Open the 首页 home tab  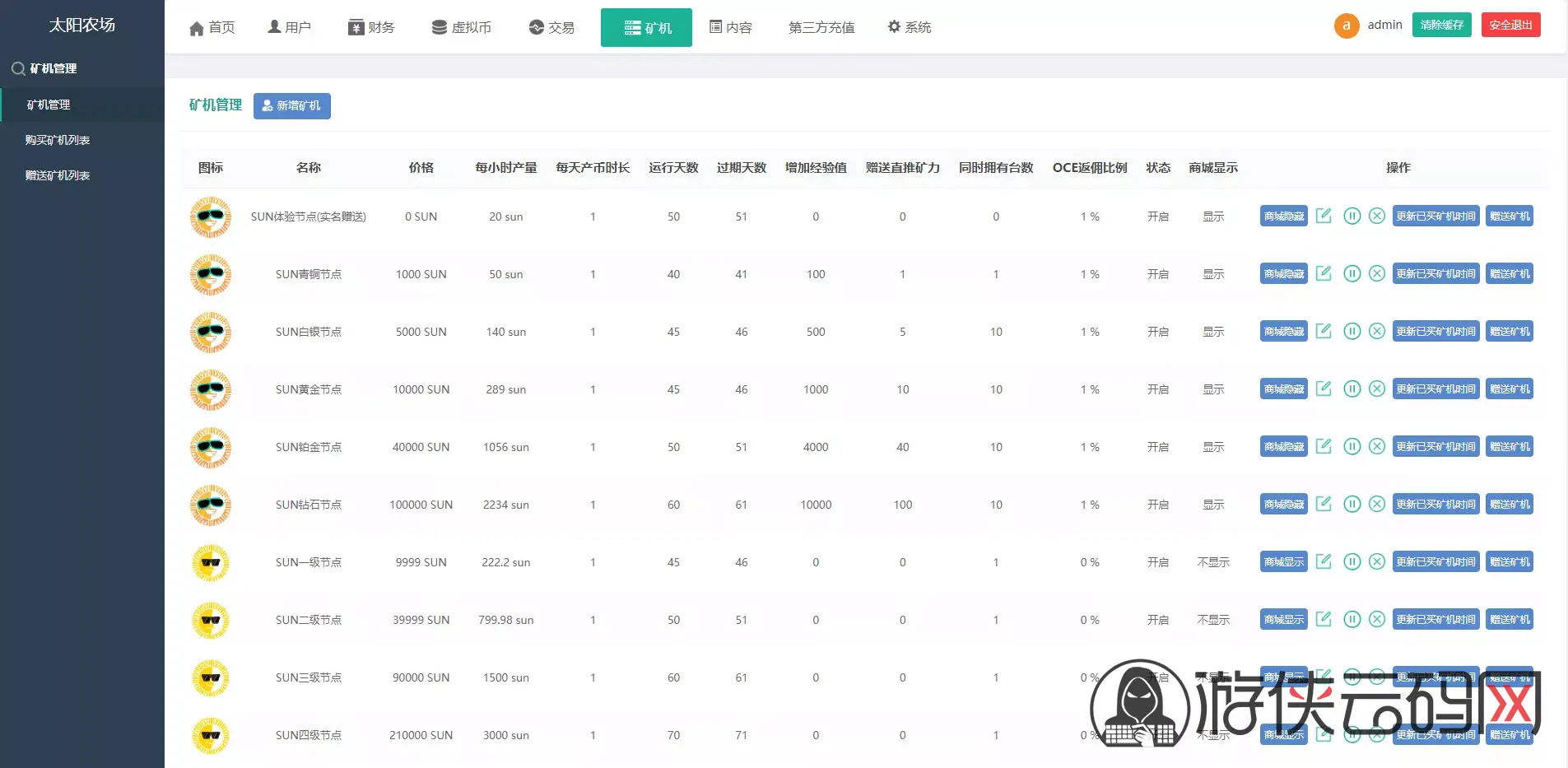pyautogui.click(x=212, y=28)
